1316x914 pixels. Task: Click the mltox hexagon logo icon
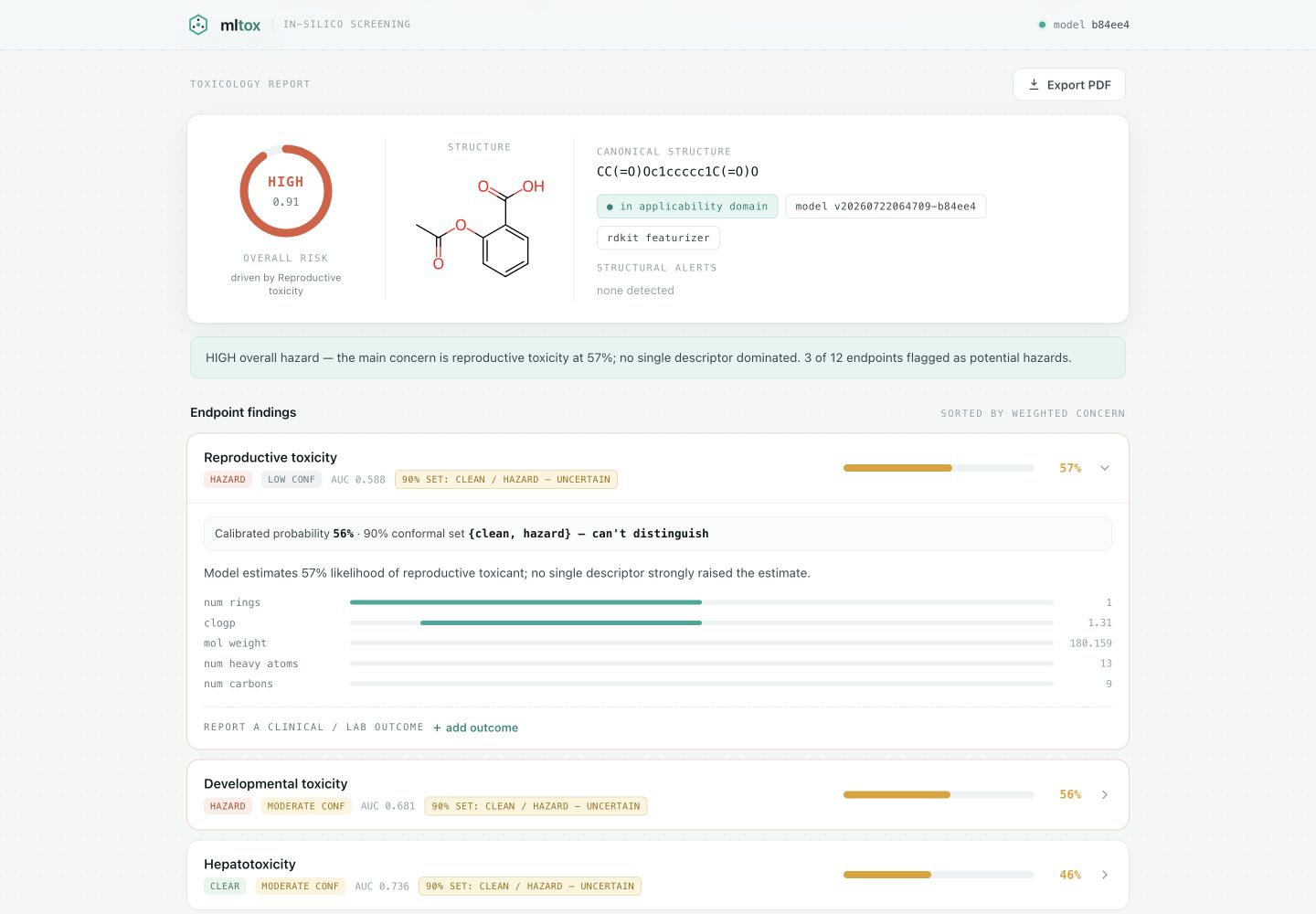198,25
